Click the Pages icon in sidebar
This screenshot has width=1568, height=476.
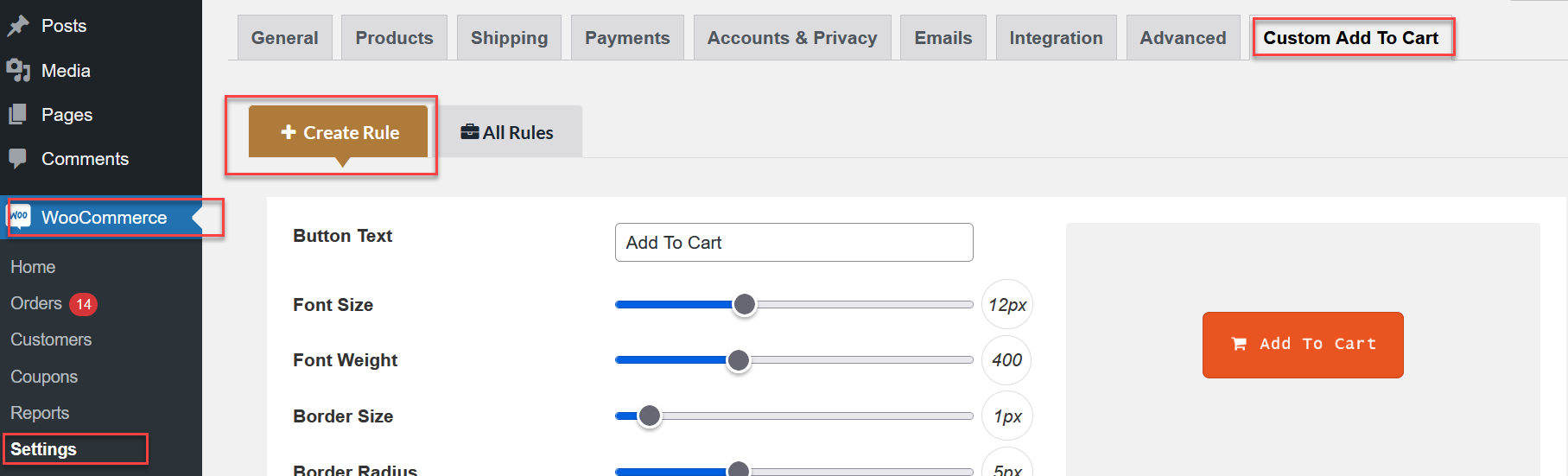click(17, 114)
